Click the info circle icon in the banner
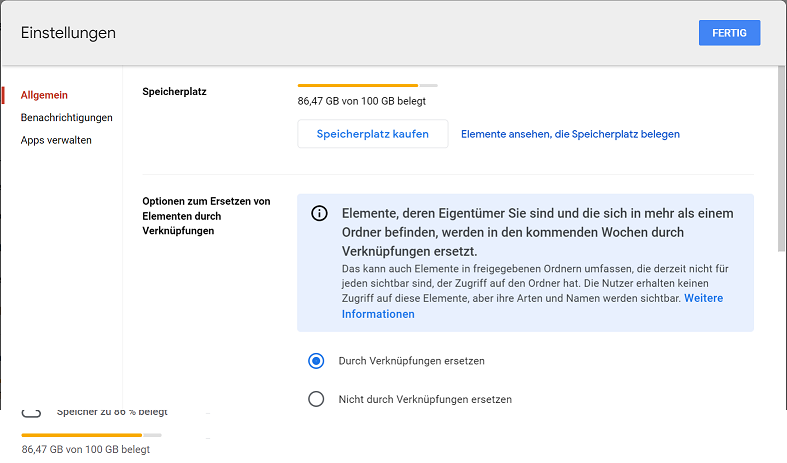Viewport: 787px width, 463px height. [319, 214]
